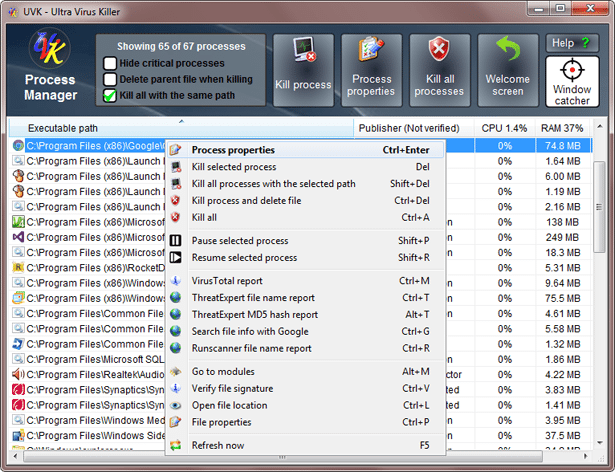Choose VirusTotal report in context menu
Image resolution: width=615 pixels, height=472 pixels.
[x=227, y=281]
